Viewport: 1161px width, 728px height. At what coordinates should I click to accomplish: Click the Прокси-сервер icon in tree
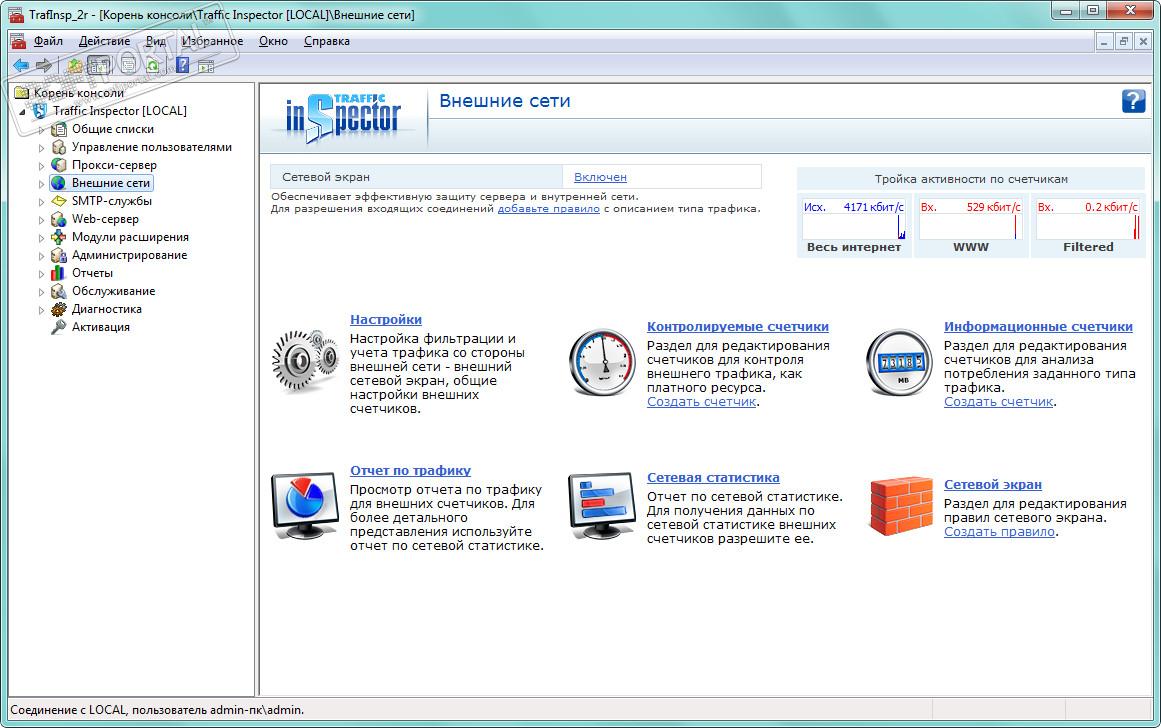click(x=59, y=164)
